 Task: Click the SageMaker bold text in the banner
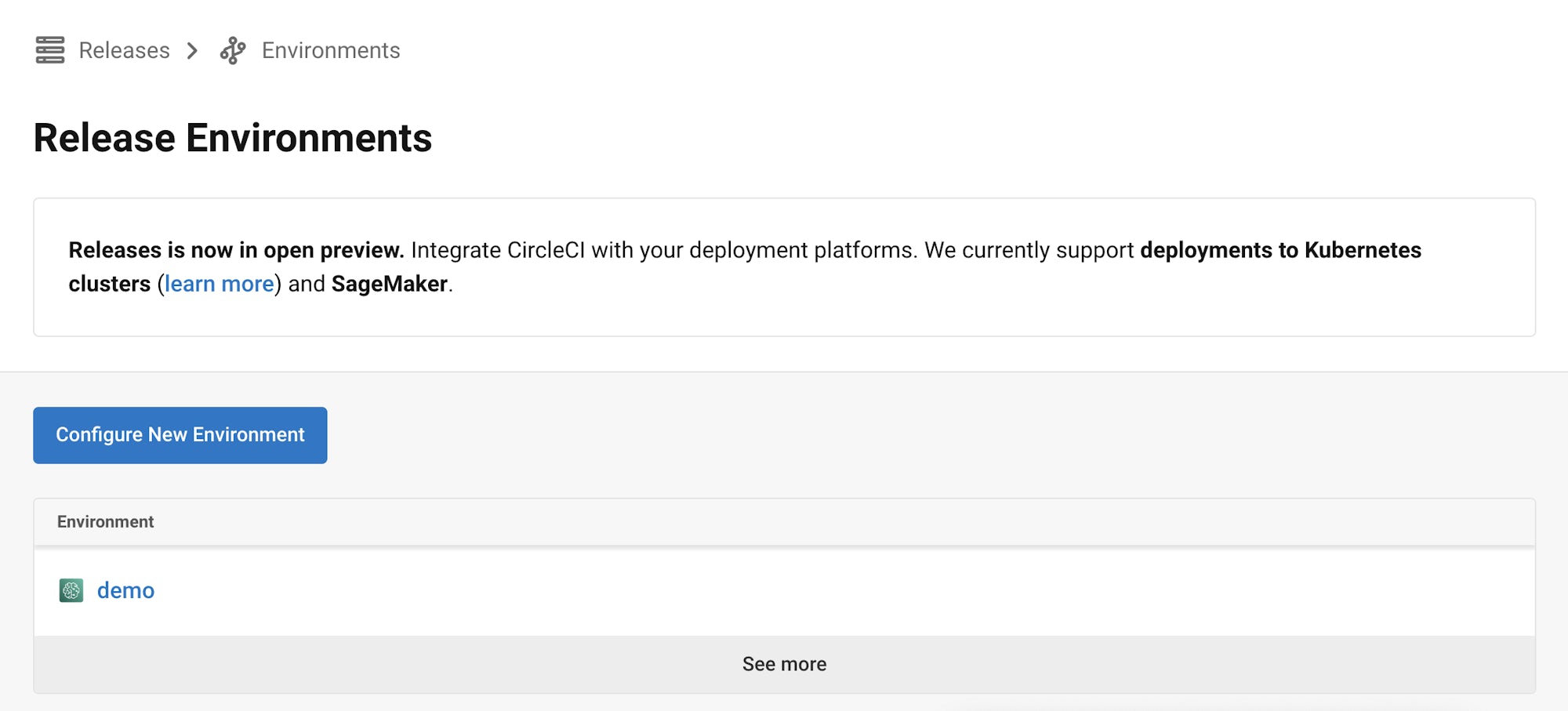(388, 284)
